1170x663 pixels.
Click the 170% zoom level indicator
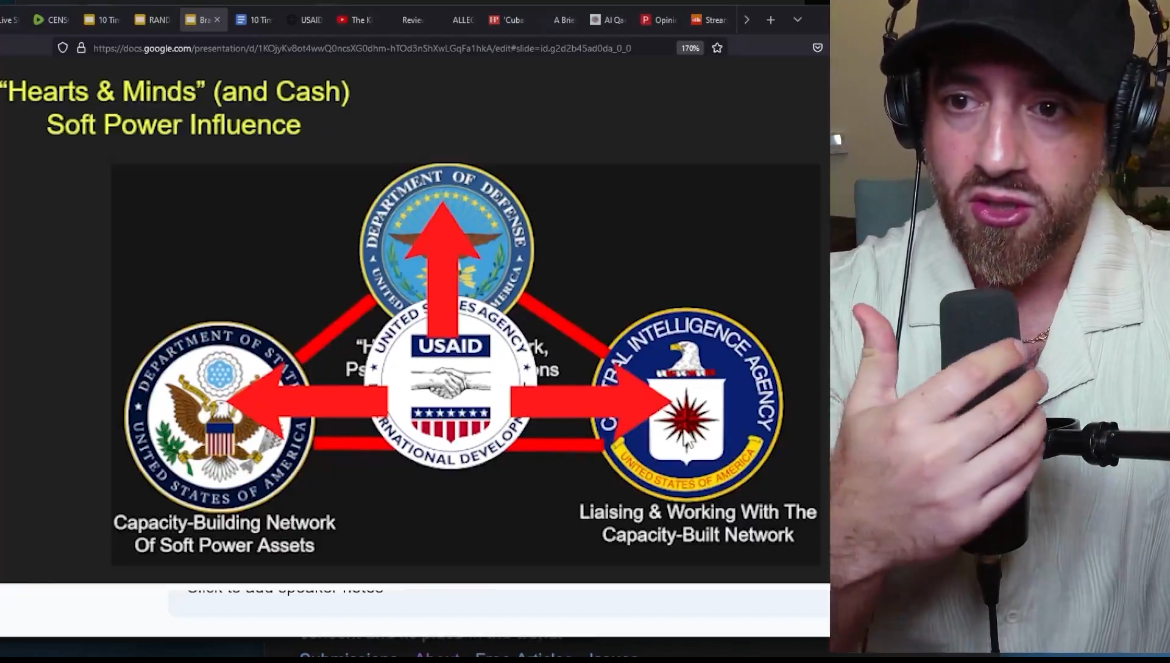click(689, 48)
